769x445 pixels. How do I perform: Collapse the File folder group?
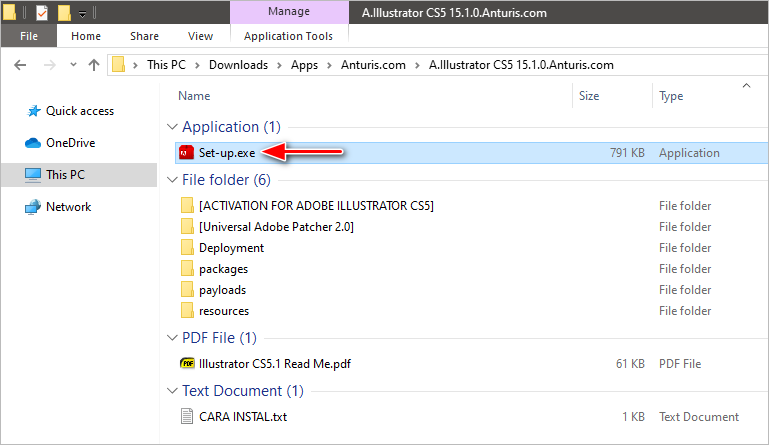170,181
